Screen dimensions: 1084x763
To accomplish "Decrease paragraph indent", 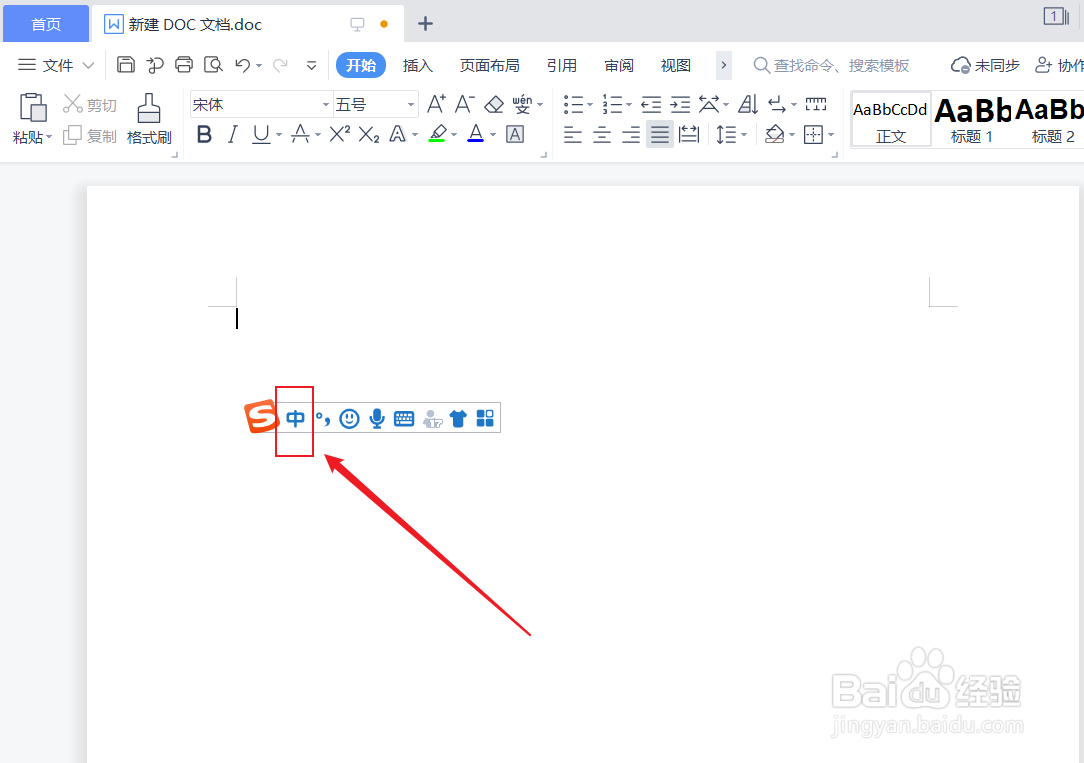I will coord(651,104).
